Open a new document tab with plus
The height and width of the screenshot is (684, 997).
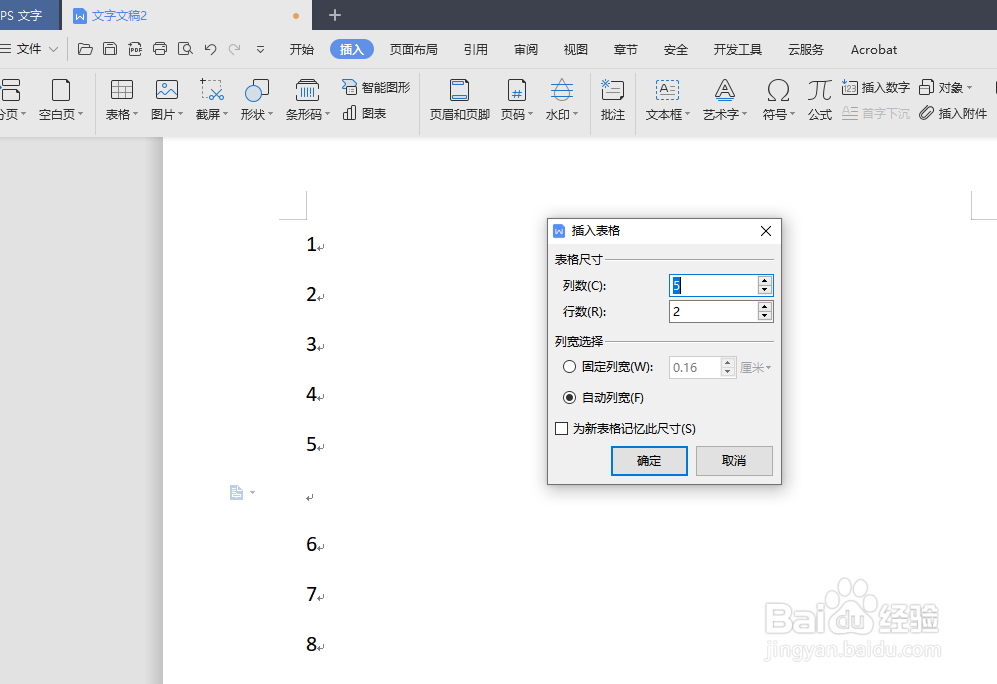tap(335, 15)
